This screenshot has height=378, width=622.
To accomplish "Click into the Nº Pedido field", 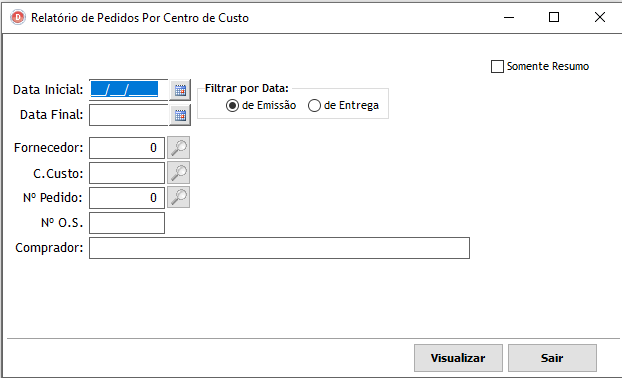I will pyautogui.click(x=127, y=198).
